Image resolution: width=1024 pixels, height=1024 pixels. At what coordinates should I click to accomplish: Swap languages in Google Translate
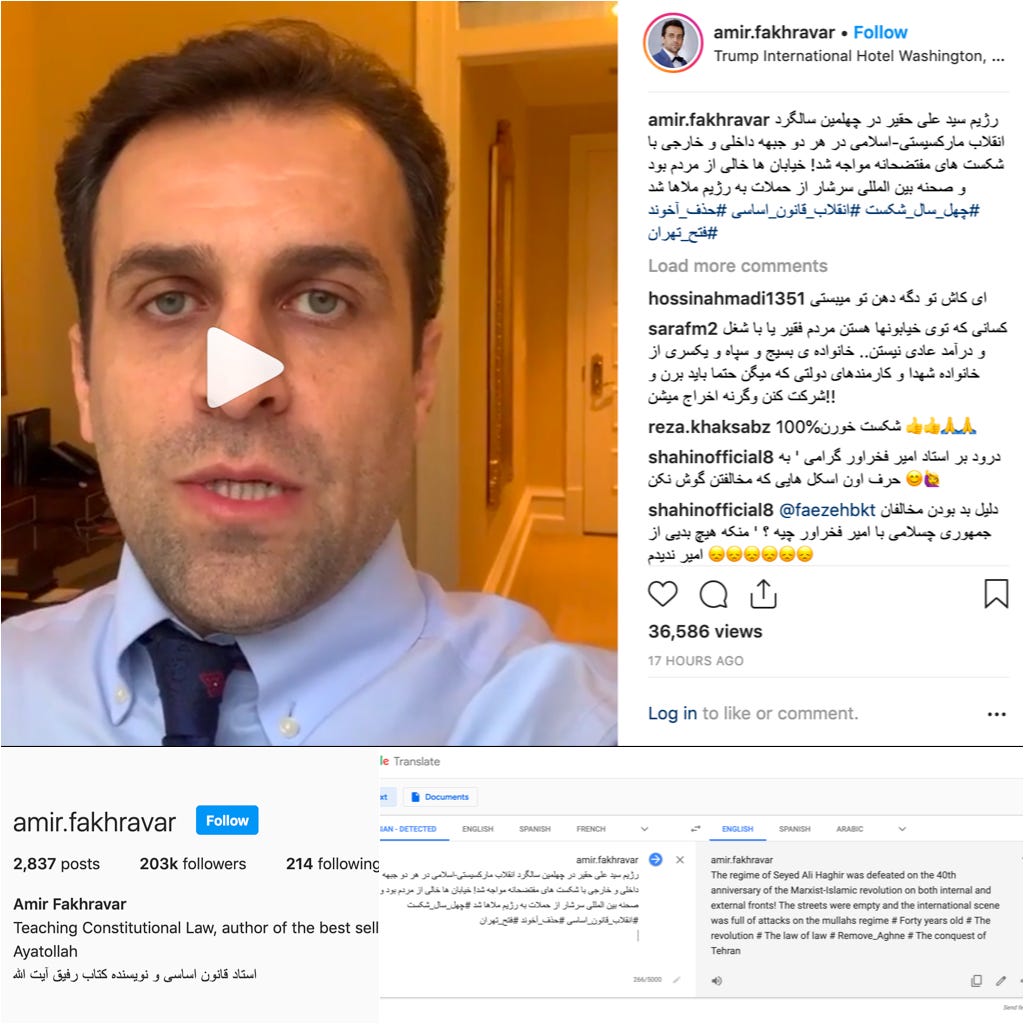tap(696, 829)
